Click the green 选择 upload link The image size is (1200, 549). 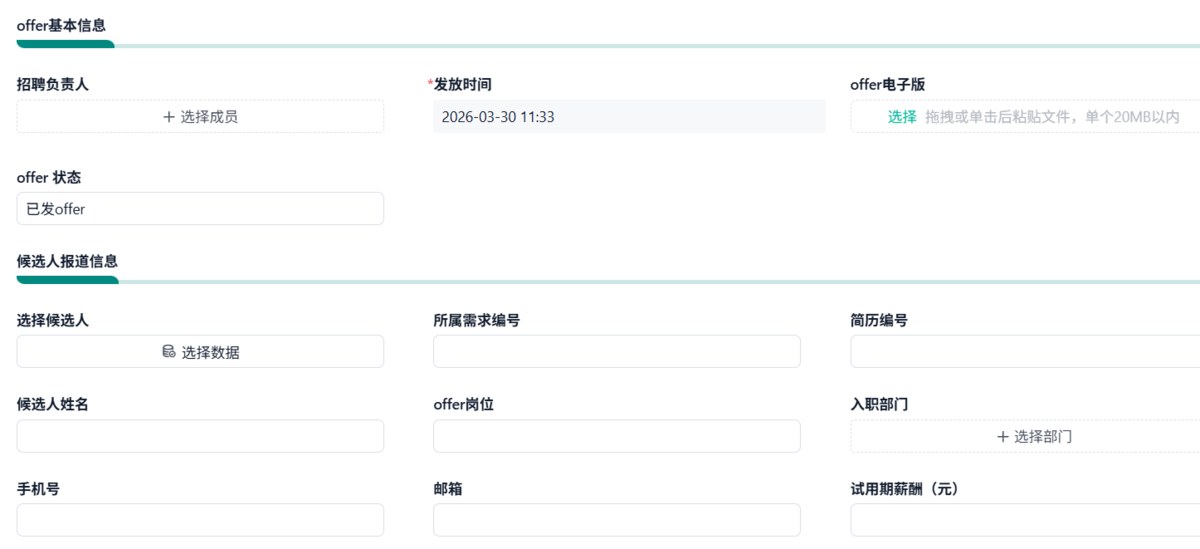click(x=902, y=117)
